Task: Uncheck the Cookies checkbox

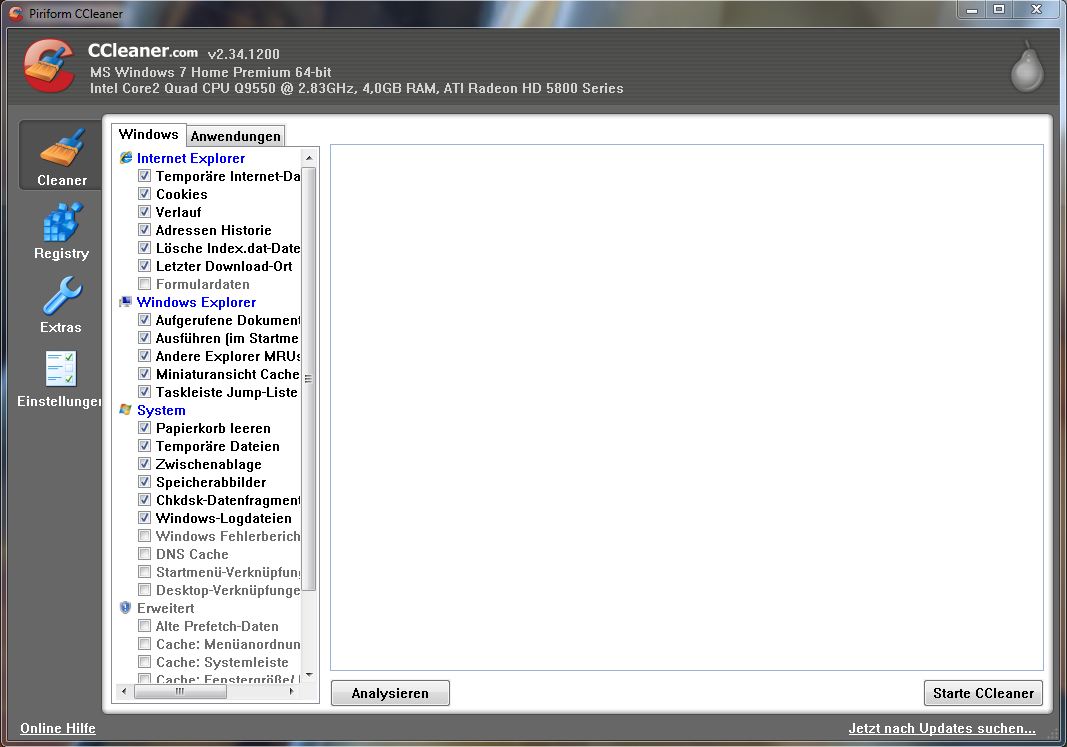Action: coord(144,194)
